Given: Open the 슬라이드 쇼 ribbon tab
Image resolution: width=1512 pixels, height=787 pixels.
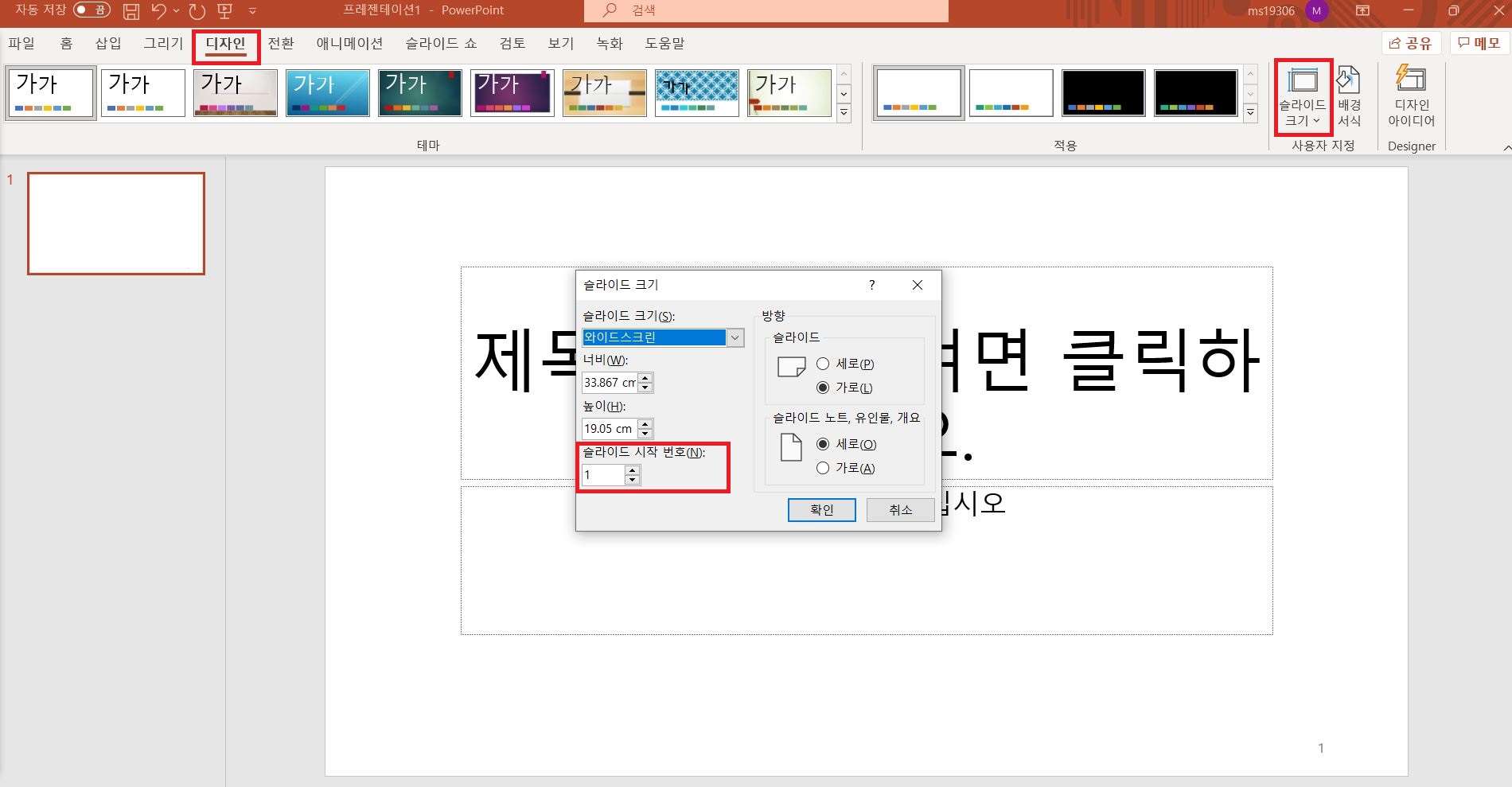Looking at the screenshot, I should click(440, 43).
